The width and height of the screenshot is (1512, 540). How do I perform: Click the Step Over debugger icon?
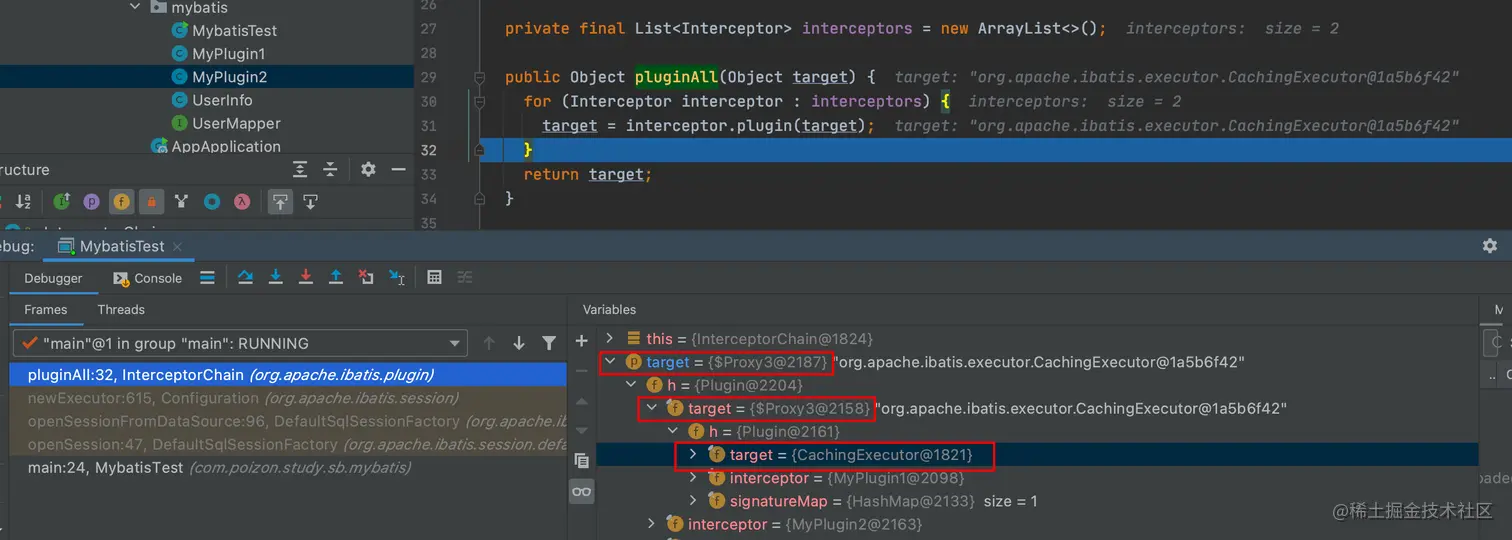click(245, 277)
